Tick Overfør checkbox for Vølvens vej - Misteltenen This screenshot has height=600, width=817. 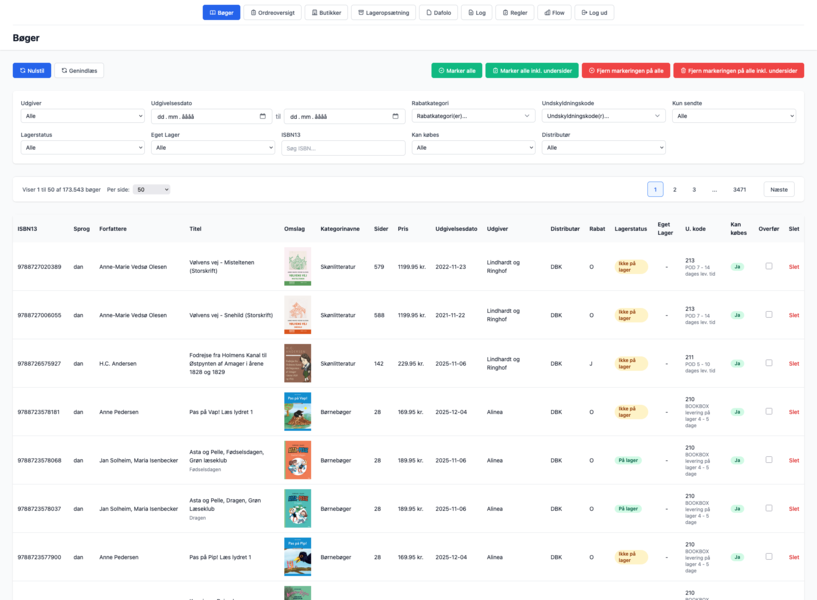pyautogui.click(x=769, y=266)
